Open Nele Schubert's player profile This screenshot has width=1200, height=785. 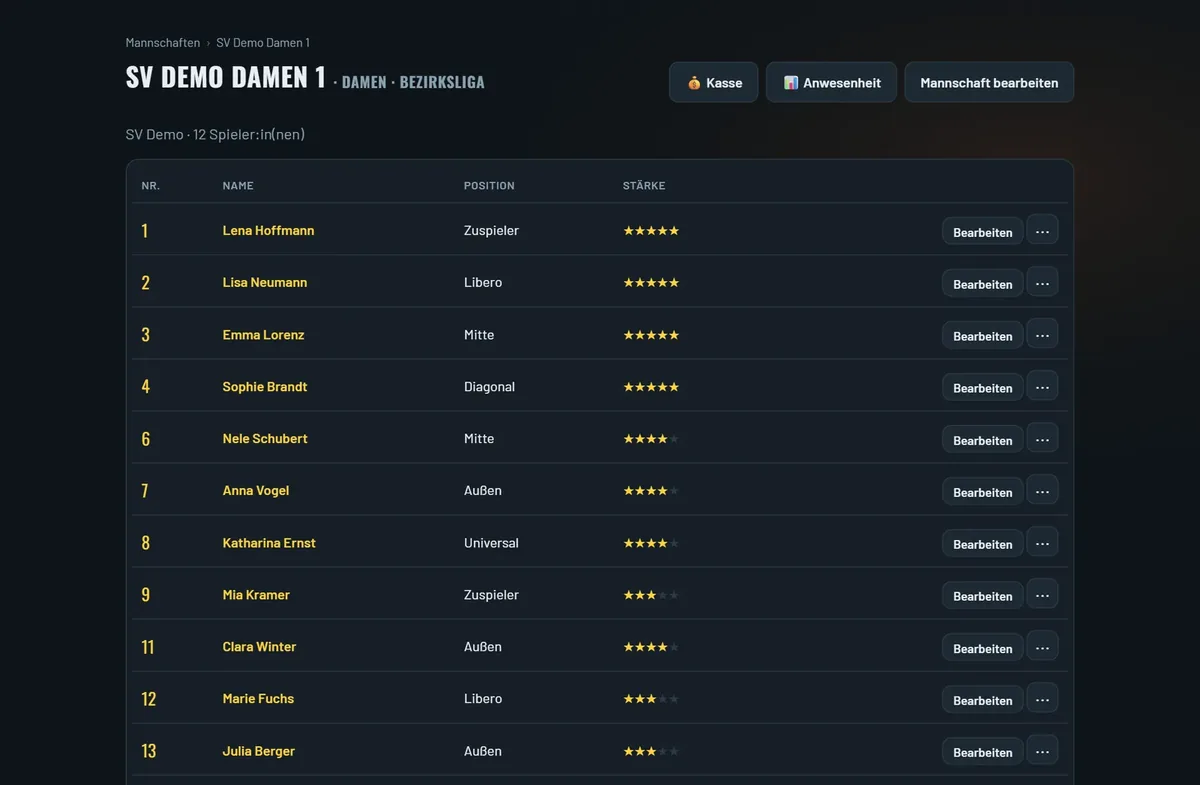(265, 438)
